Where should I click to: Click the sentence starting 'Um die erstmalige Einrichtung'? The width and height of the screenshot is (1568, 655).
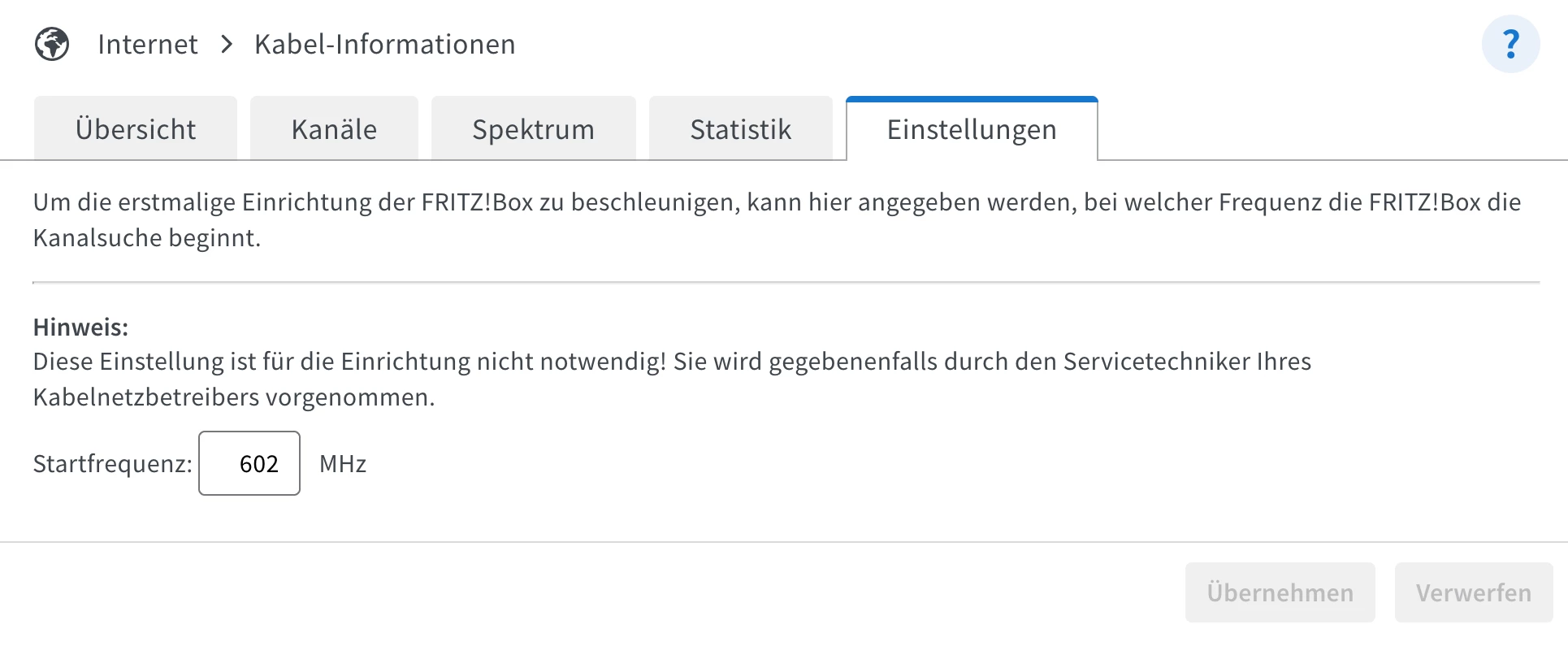pos(776,202)
